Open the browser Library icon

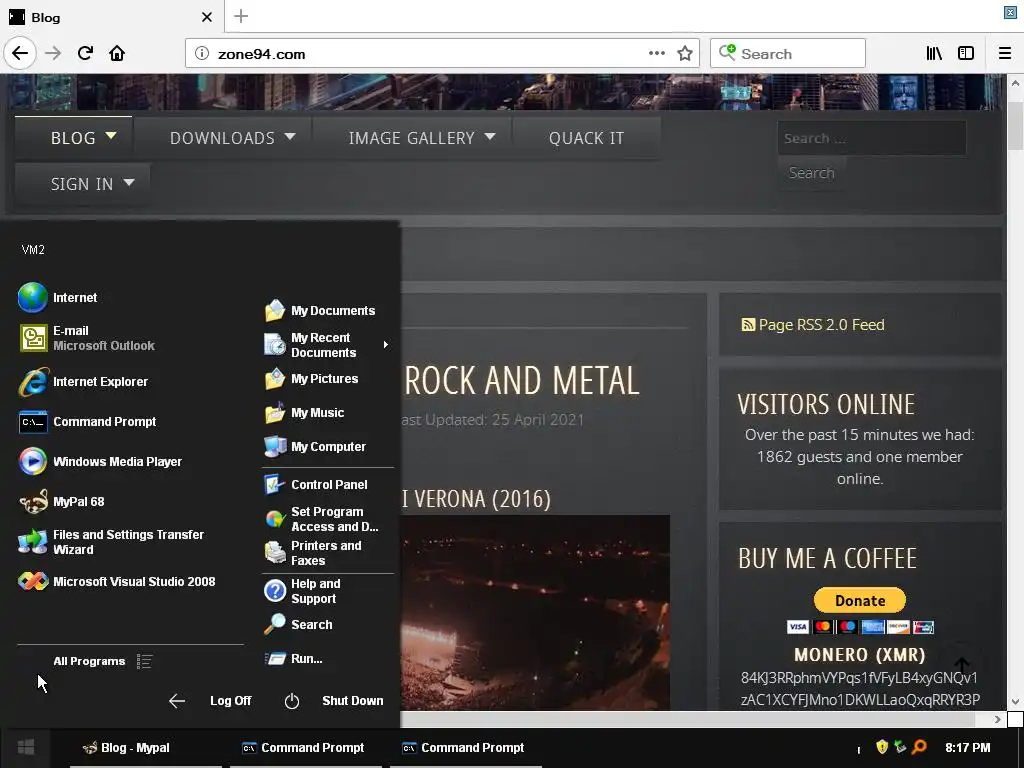[934, 54]
